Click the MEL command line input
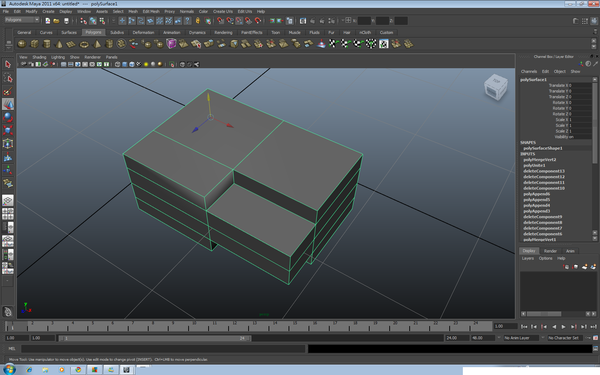This screenshot has width=600, height=375. point(164,349)
